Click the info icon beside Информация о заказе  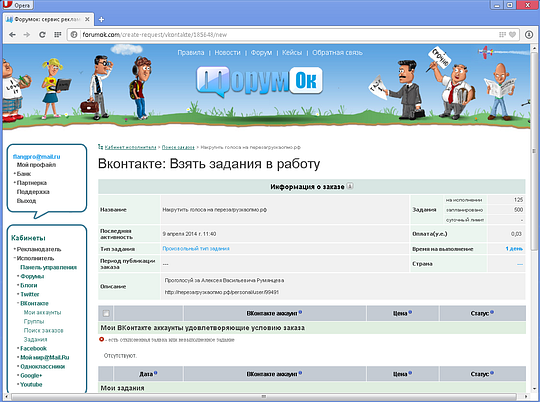point(350,186)
